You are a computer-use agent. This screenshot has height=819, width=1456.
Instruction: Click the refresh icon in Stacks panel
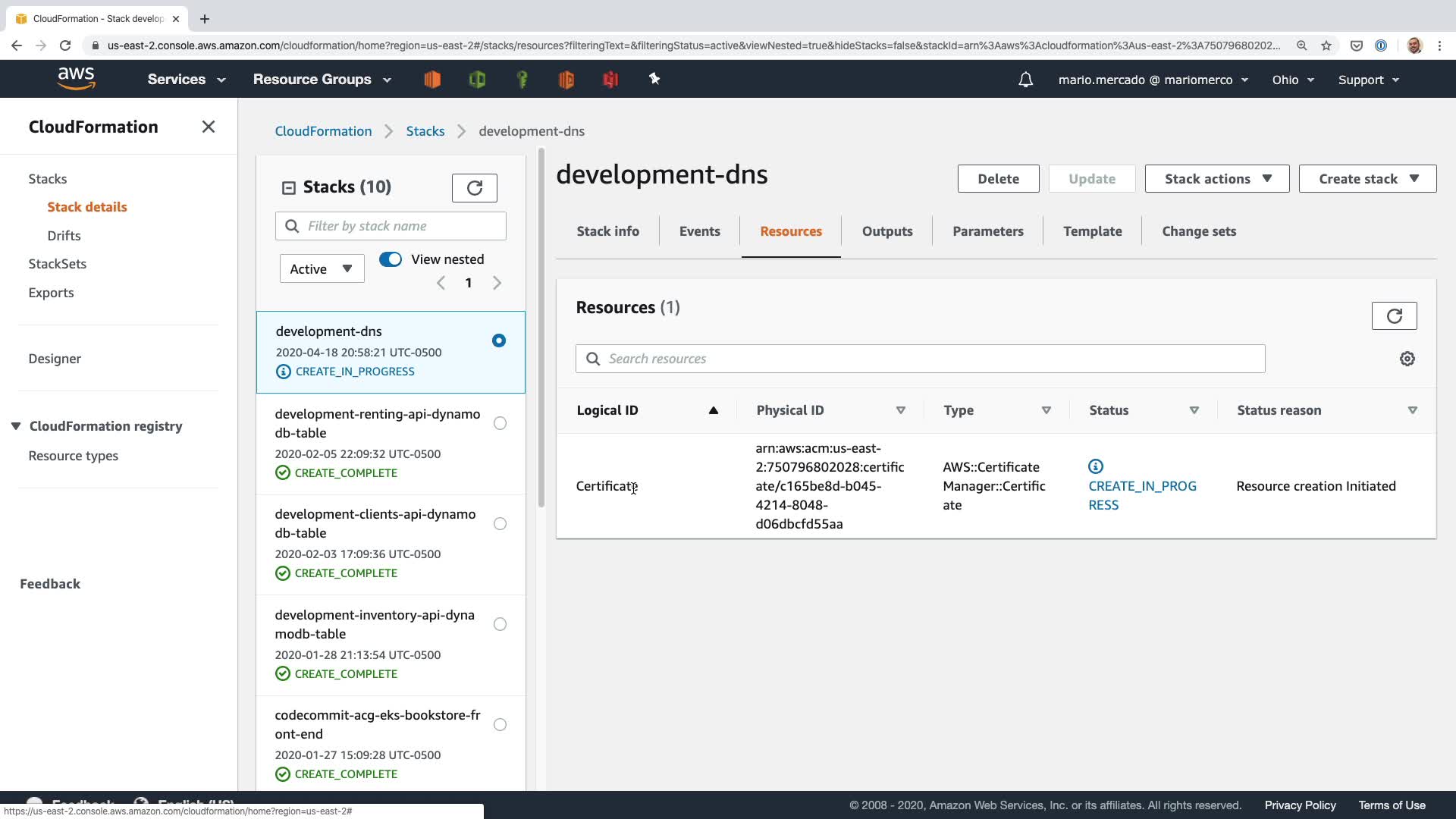(474, 188)
